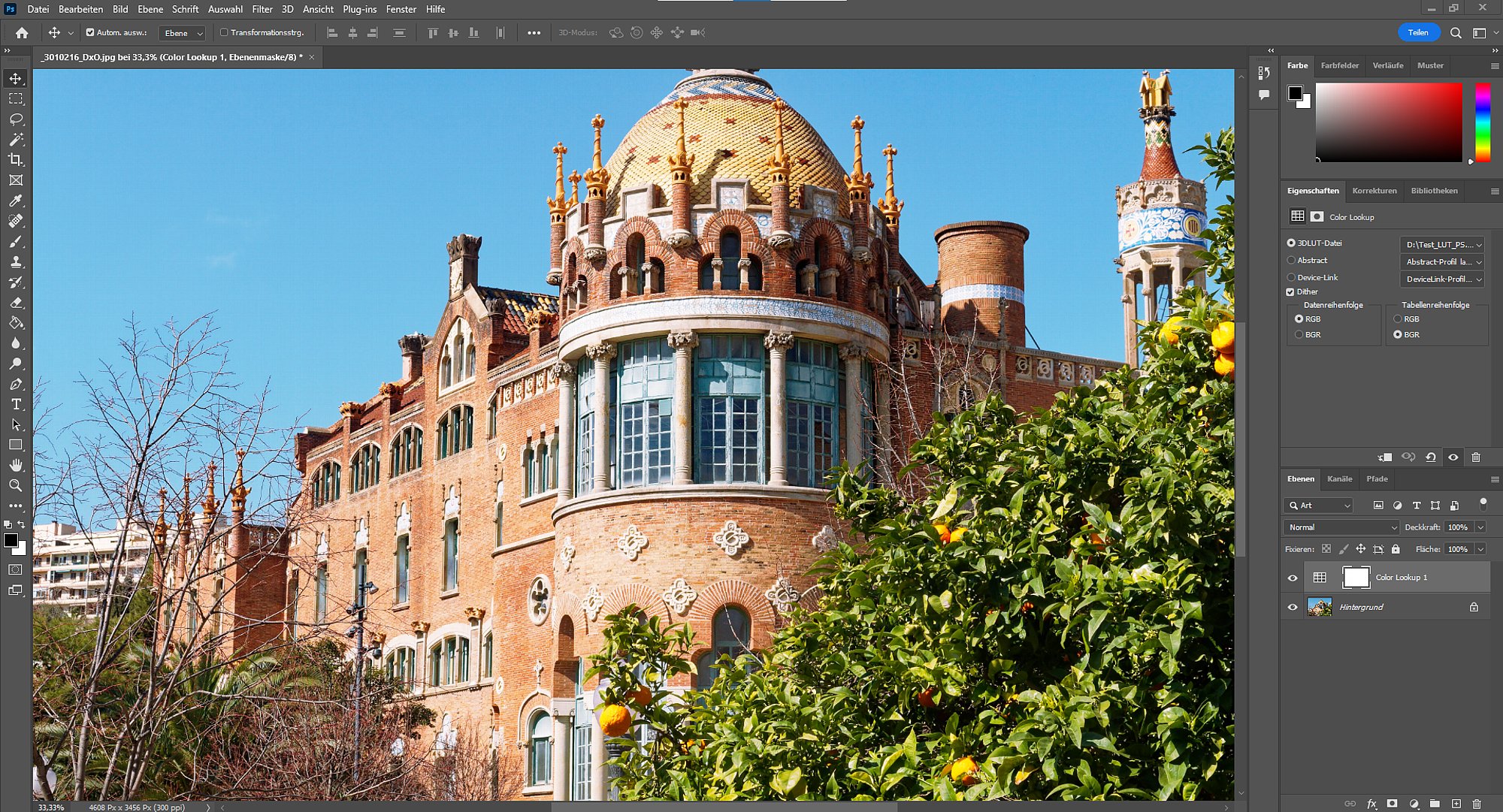Select the Healing Brush tool
The height and width of the screenshot is (812, 1503).
tap(16, 221)
